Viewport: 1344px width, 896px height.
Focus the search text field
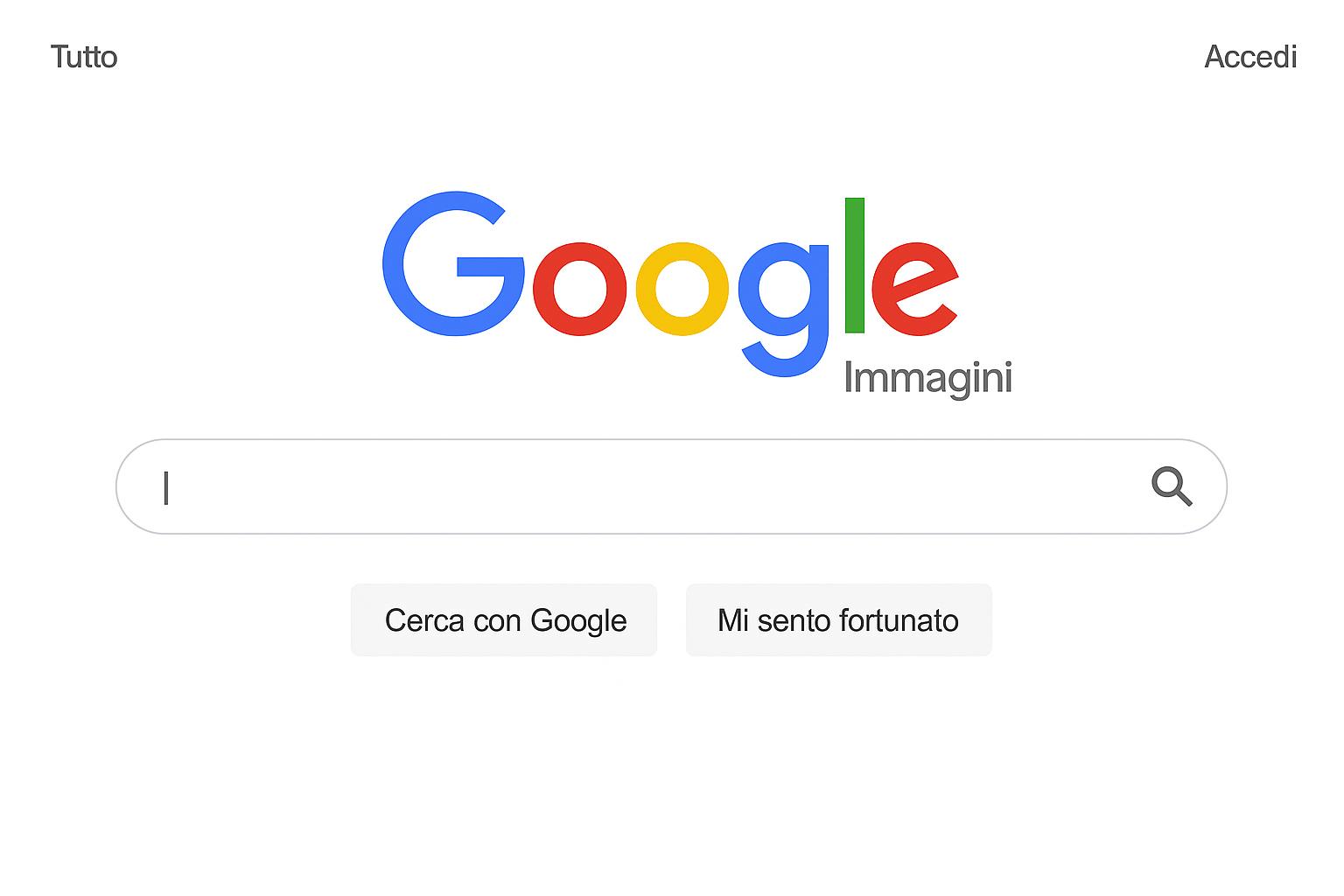(671, 486)
